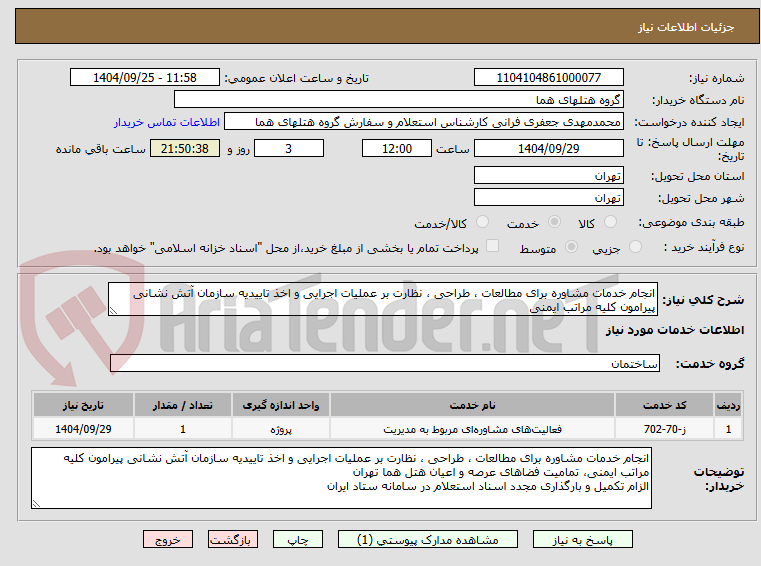Click the پاسخ به نیاز button
This screenshot has height=566, width=761.
pos(582,539)
